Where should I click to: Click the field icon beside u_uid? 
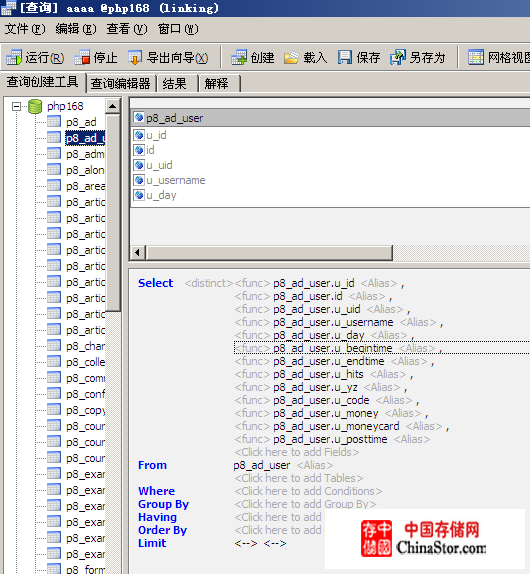coord(139,165)
